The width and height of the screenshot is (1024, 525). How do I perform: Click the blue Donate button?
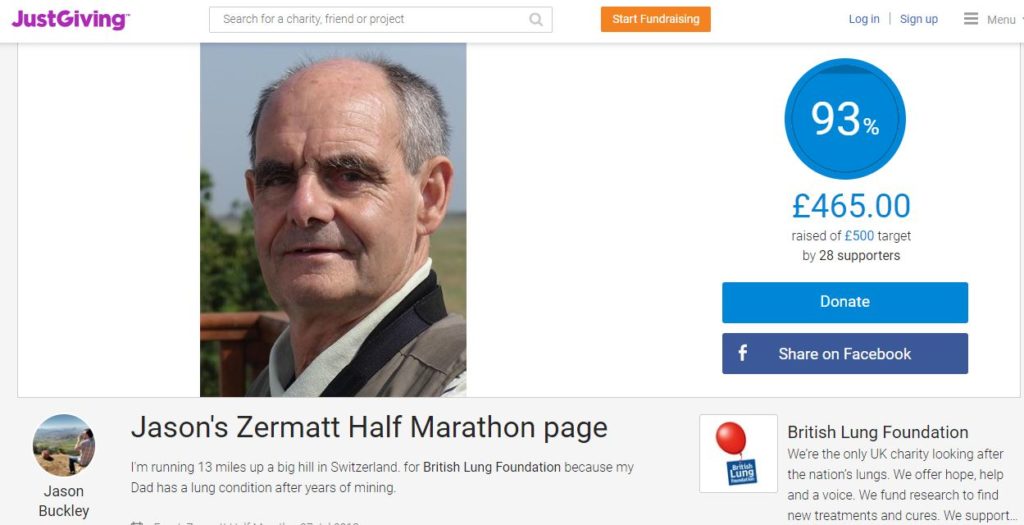click(844, 302)
